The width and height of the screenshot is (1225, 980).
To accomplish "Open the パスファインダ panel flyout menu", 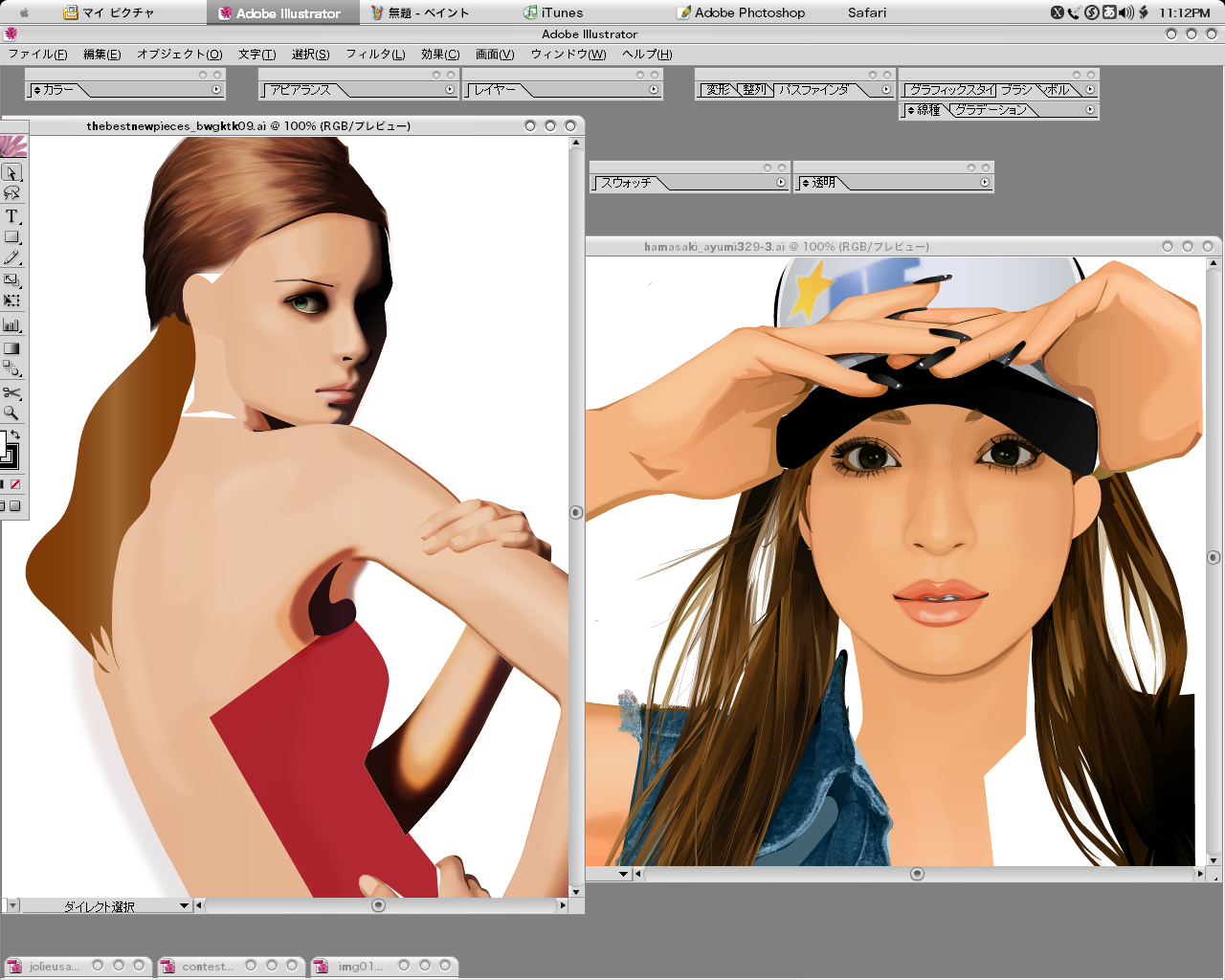I will point(885,90).
